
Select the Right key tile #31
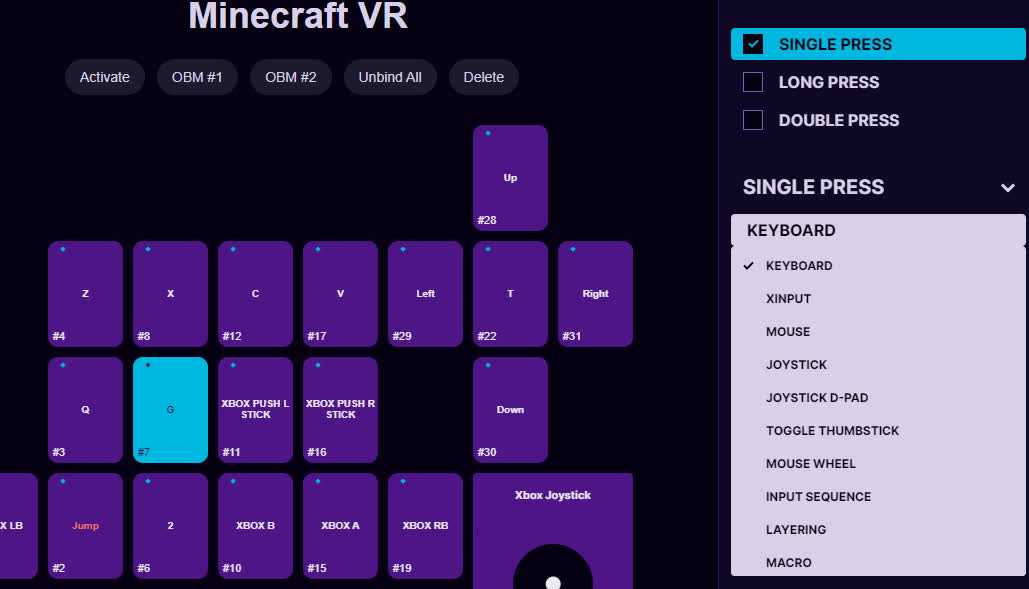click(x=595, y=294)
